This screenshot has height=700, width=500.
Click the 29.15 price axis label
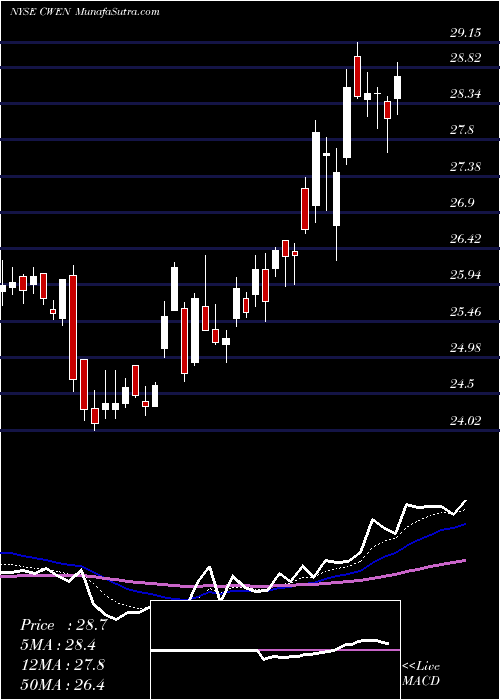point(466,33)
